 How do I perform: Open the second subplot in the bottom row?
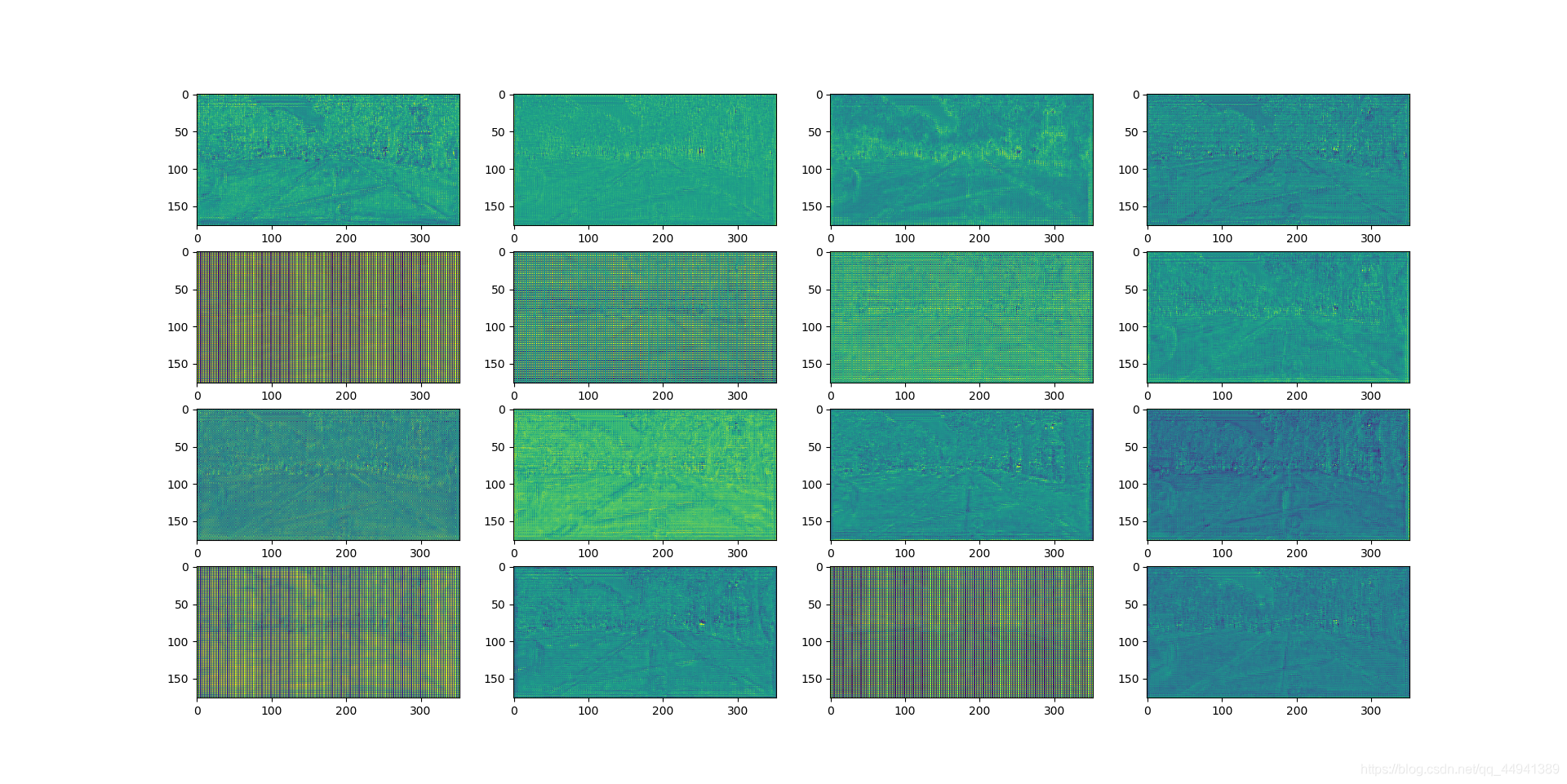645,632
